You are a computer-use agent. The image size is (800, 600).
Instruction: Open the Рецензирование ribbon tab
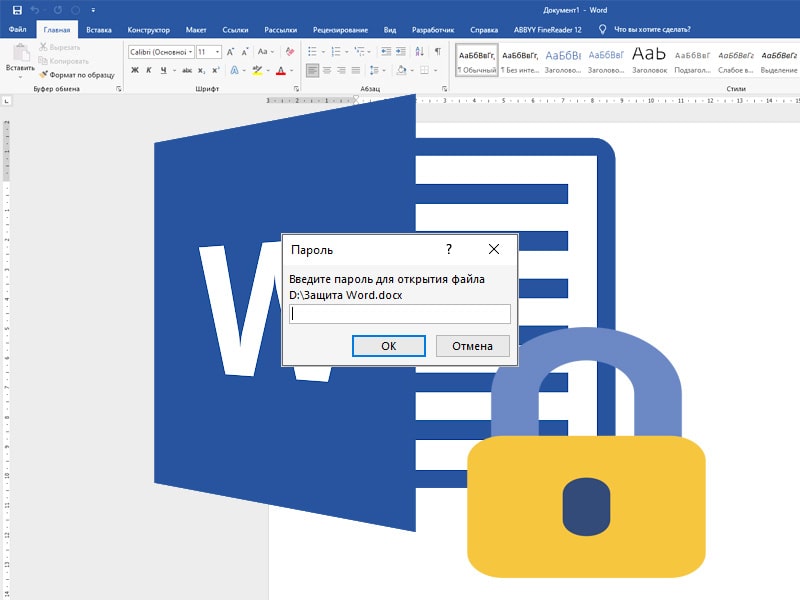tap(340, 30)
